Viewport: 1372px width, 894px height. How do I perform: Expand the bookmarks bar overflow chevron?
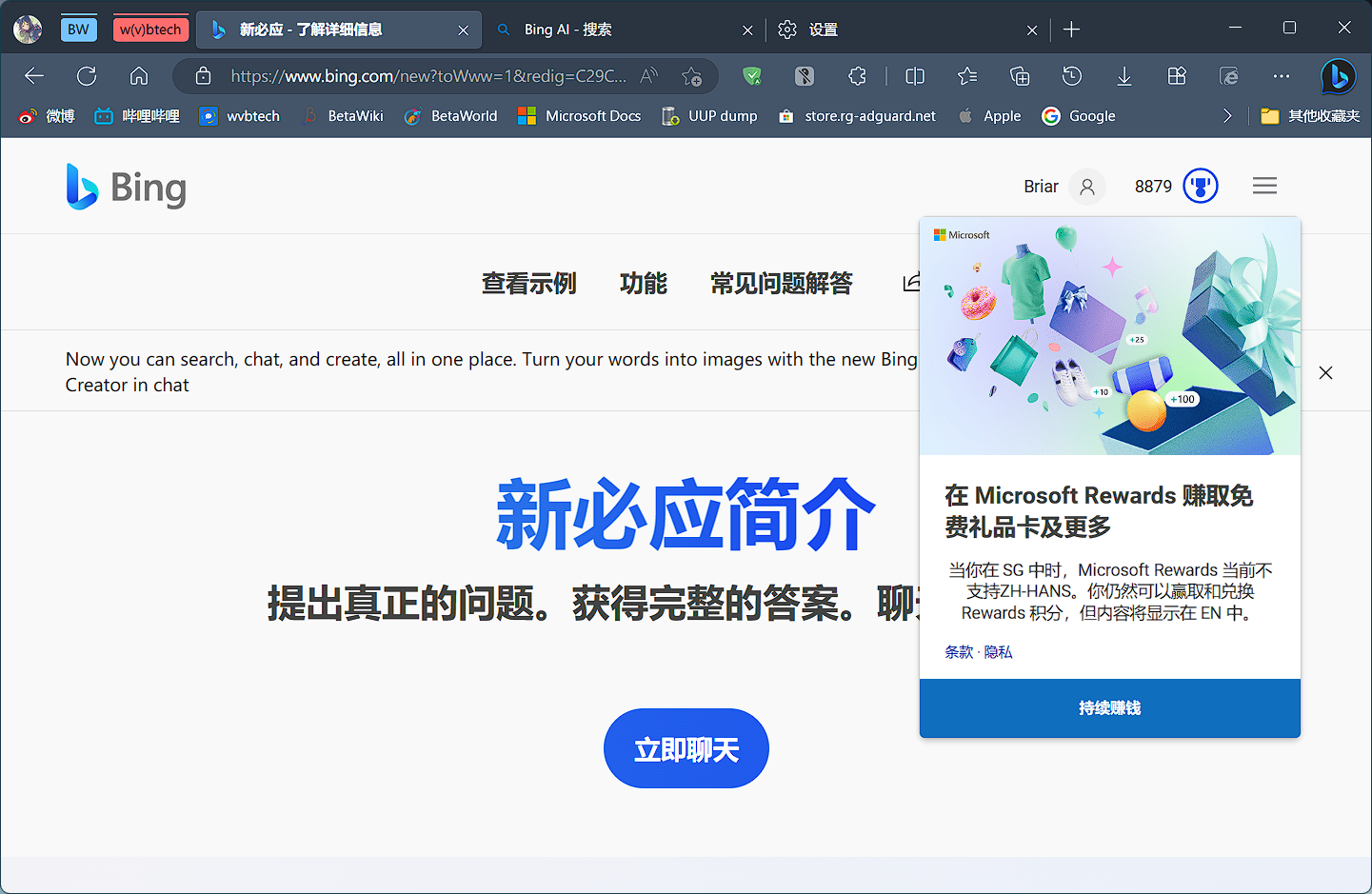(1227, 116)
